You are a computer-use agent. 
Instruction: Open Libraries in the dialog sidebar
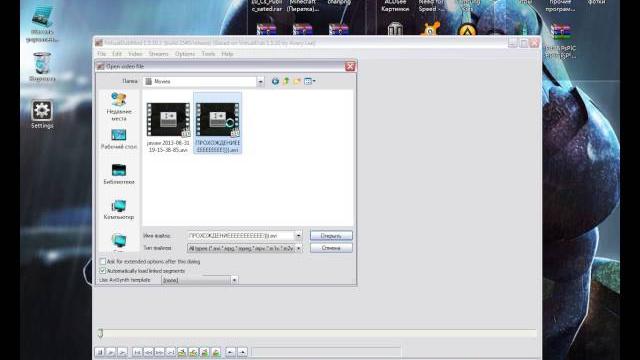[x=119, y=174]
